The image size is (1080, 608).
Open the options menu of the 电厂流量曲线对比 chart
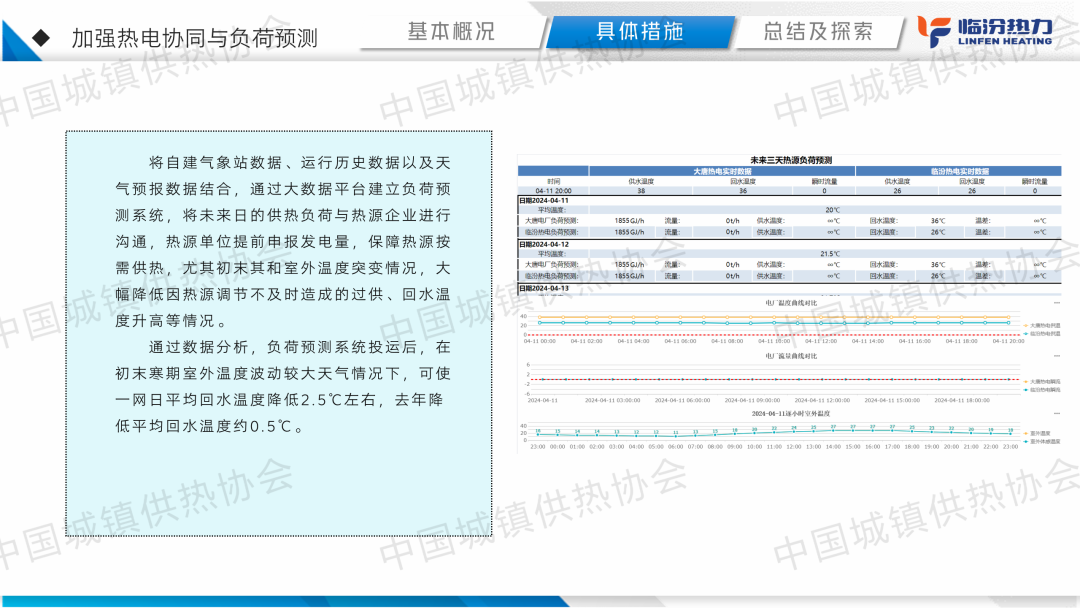(1057, 356)
